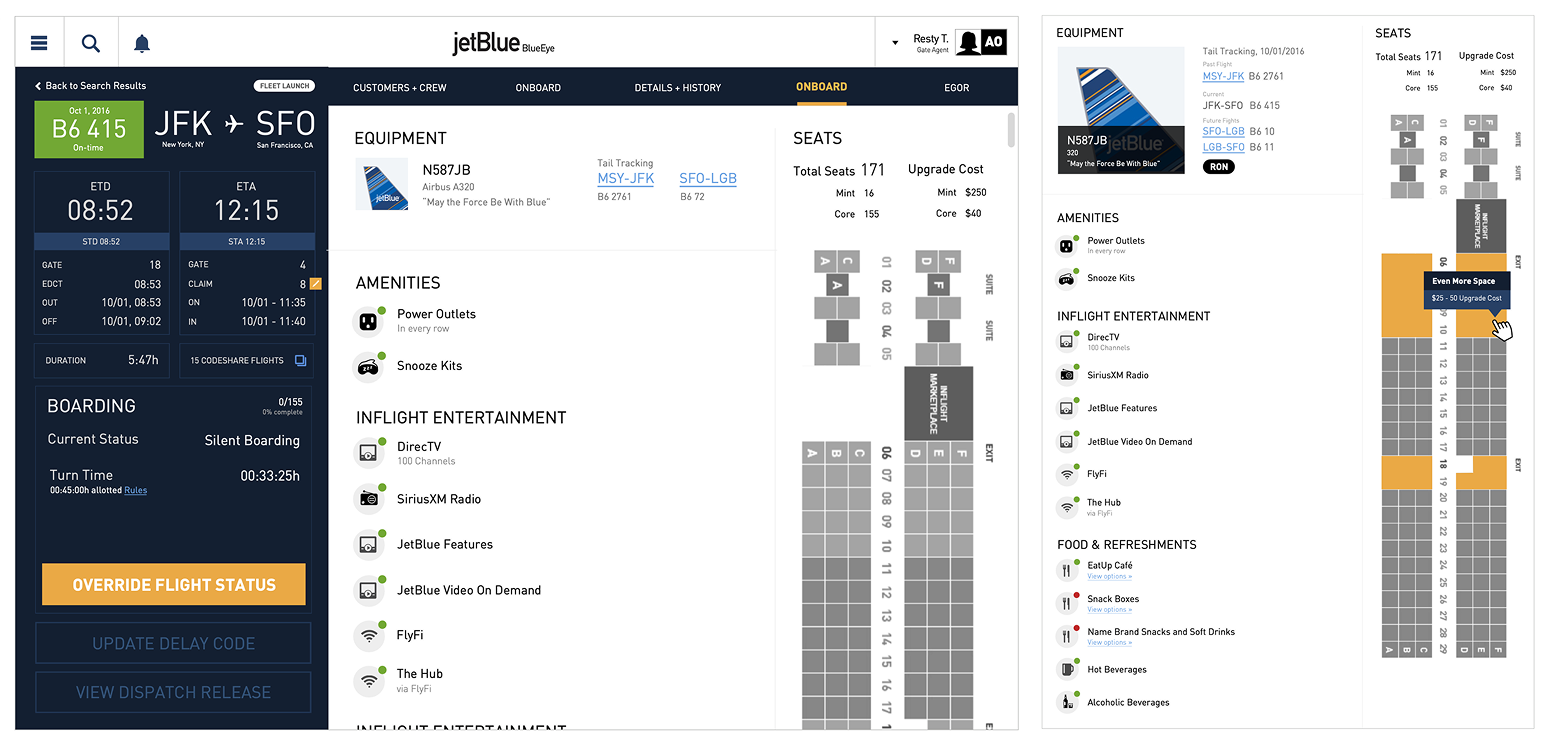This screenshot has width=1565, height=750.
Task: Click the small N587JB tail thumbnail in main window
Action: tap(381, 184)
